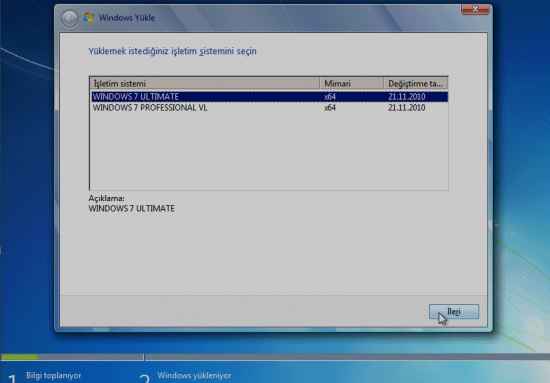Click the Mimari column header
The image size is (550, 383).
[351, 83]
